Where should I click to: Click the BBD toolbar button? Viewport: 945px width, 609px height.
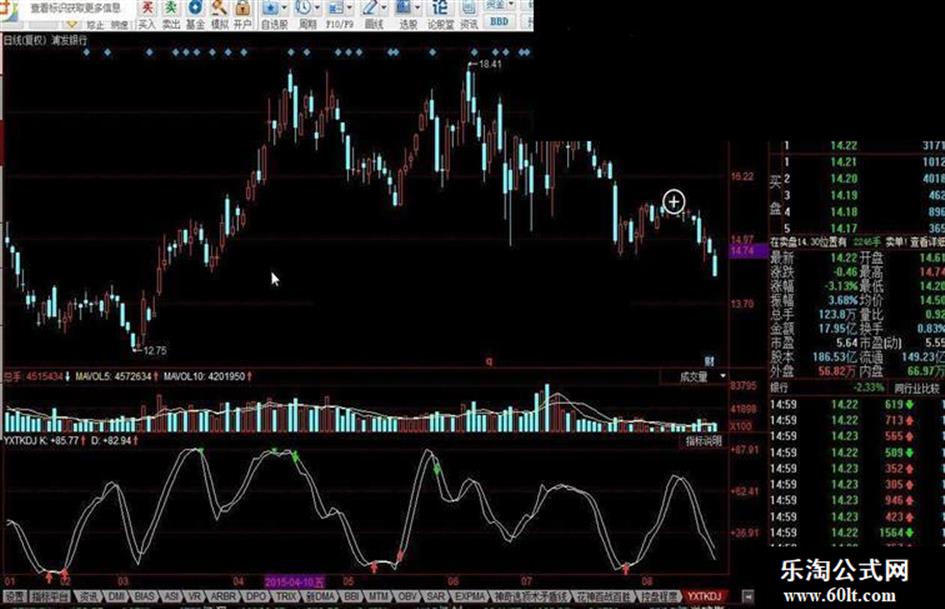tap(499, 21)
